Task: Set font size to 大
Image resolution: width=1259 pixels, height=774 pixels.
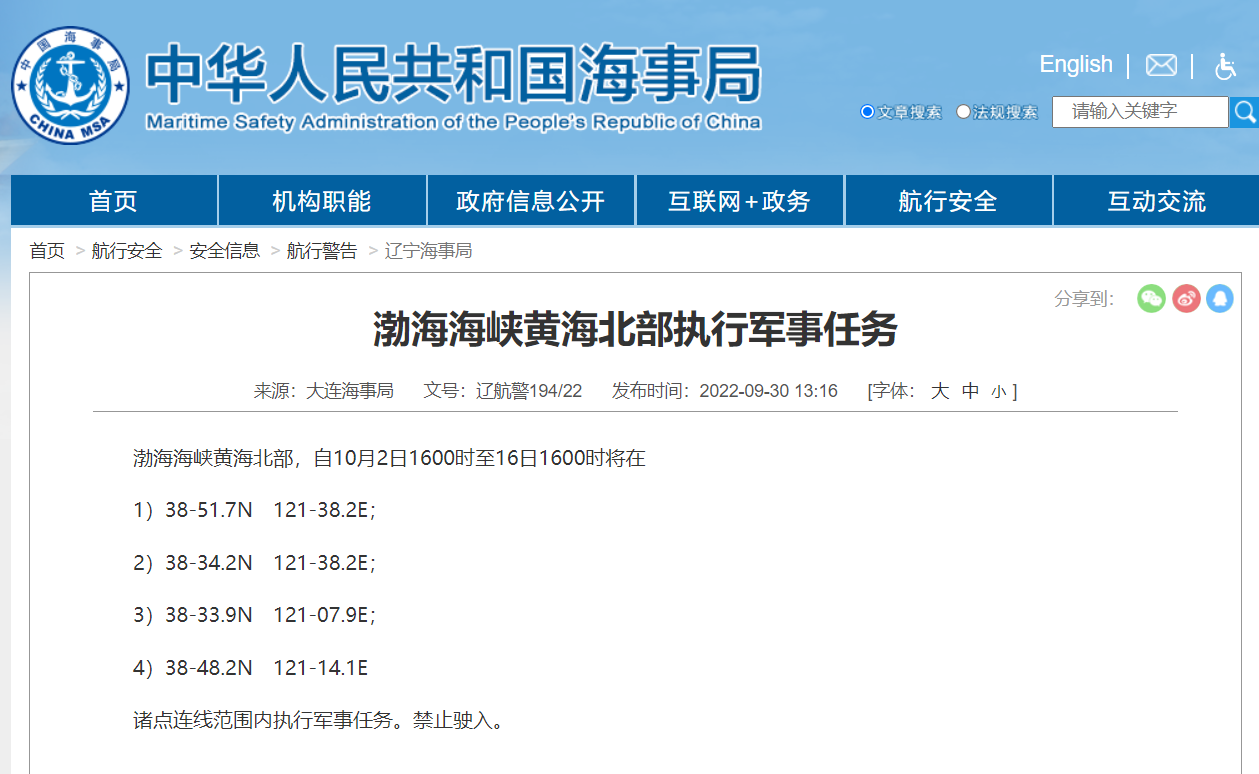Action: pyautogui.click(x=939, y=391)
